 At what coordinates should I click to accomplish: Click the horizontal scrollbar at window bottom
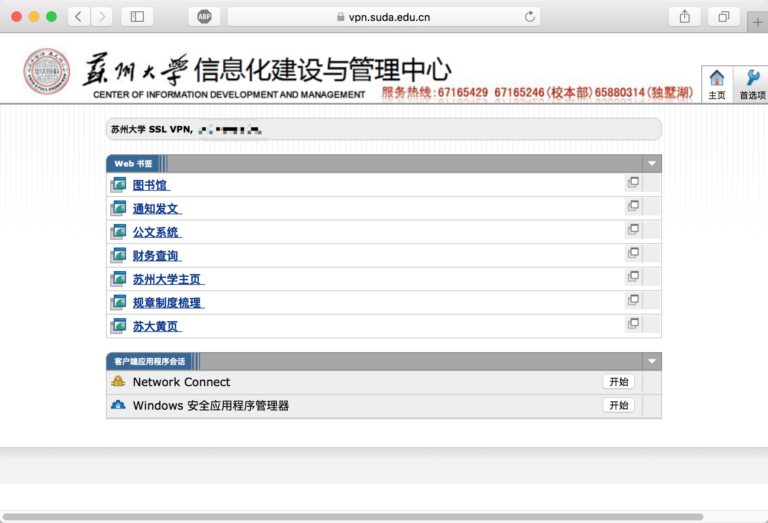pyautogui.click(x=353, y=517)
